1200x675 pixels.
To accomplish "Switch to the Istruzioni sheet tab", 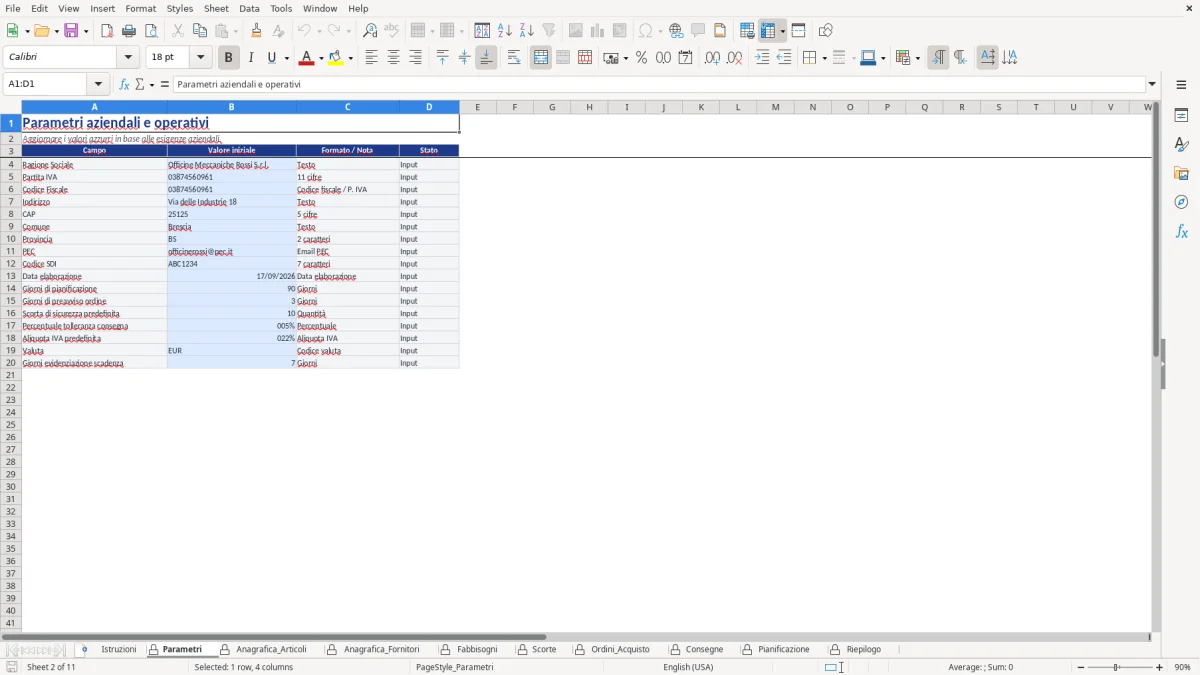I will [118, 650].
